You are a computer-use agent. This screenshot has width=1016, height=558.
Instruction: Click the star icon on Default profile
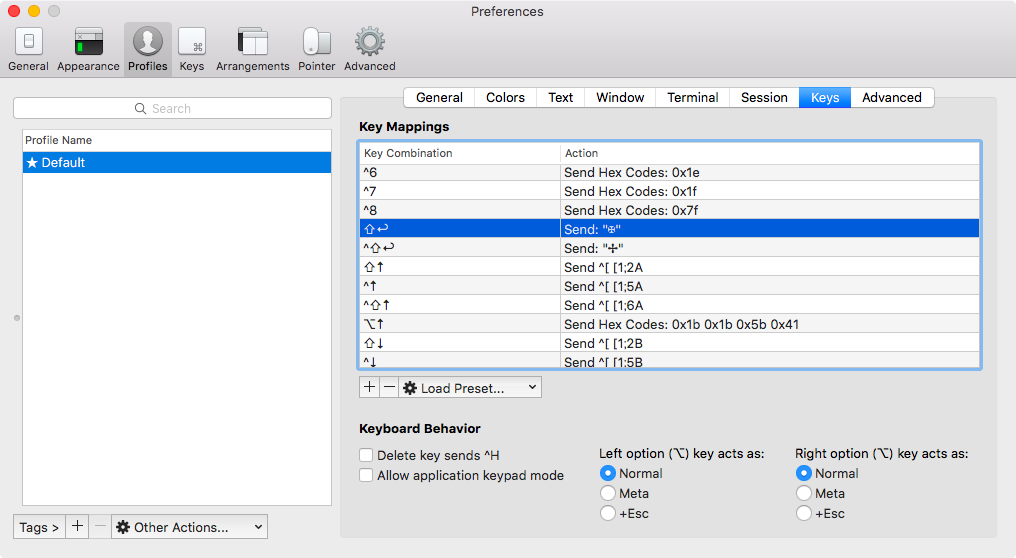point(32,163)
